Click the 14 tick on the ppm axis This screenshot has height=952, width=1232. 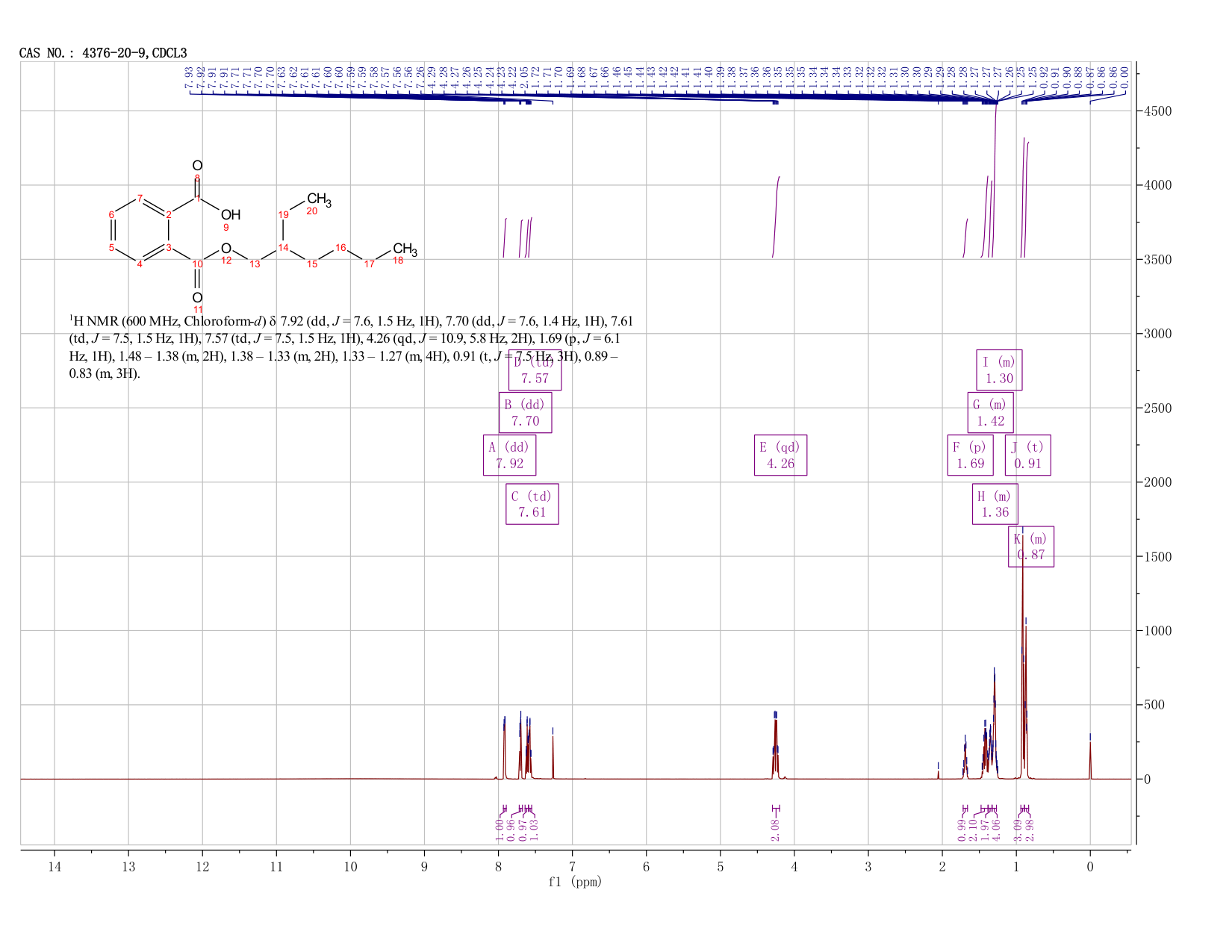(55, 866)
